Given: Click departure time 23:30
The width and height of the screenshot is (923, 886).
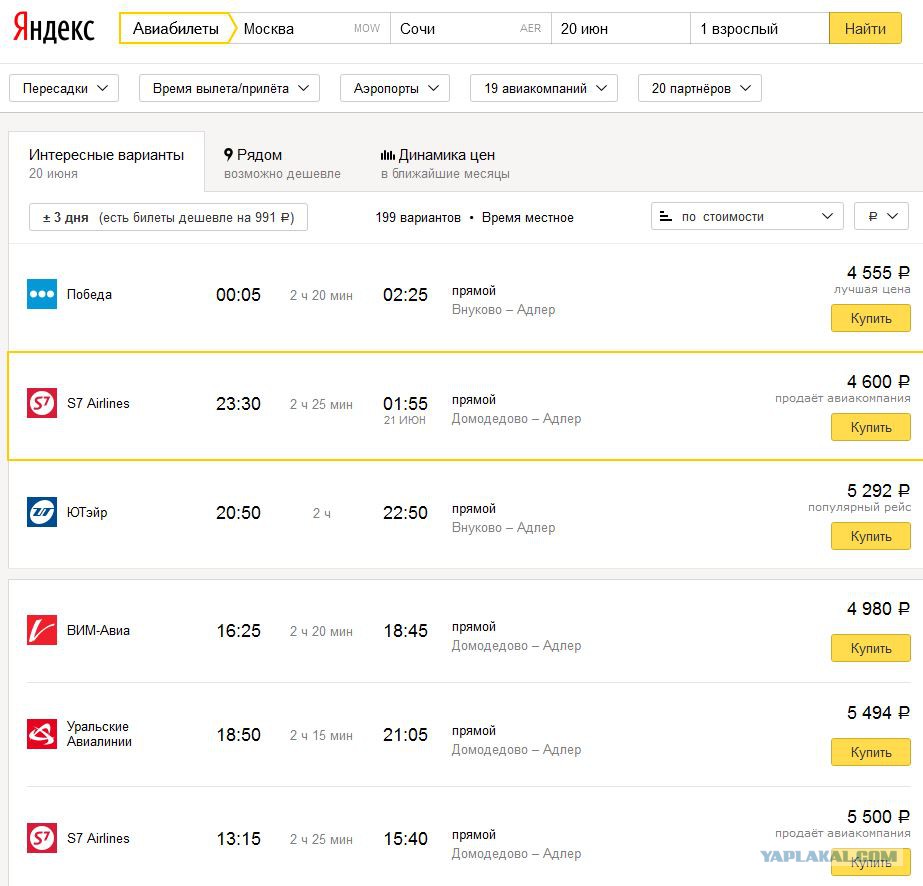Looking at the screenshot, I should [x=238, y=404].
